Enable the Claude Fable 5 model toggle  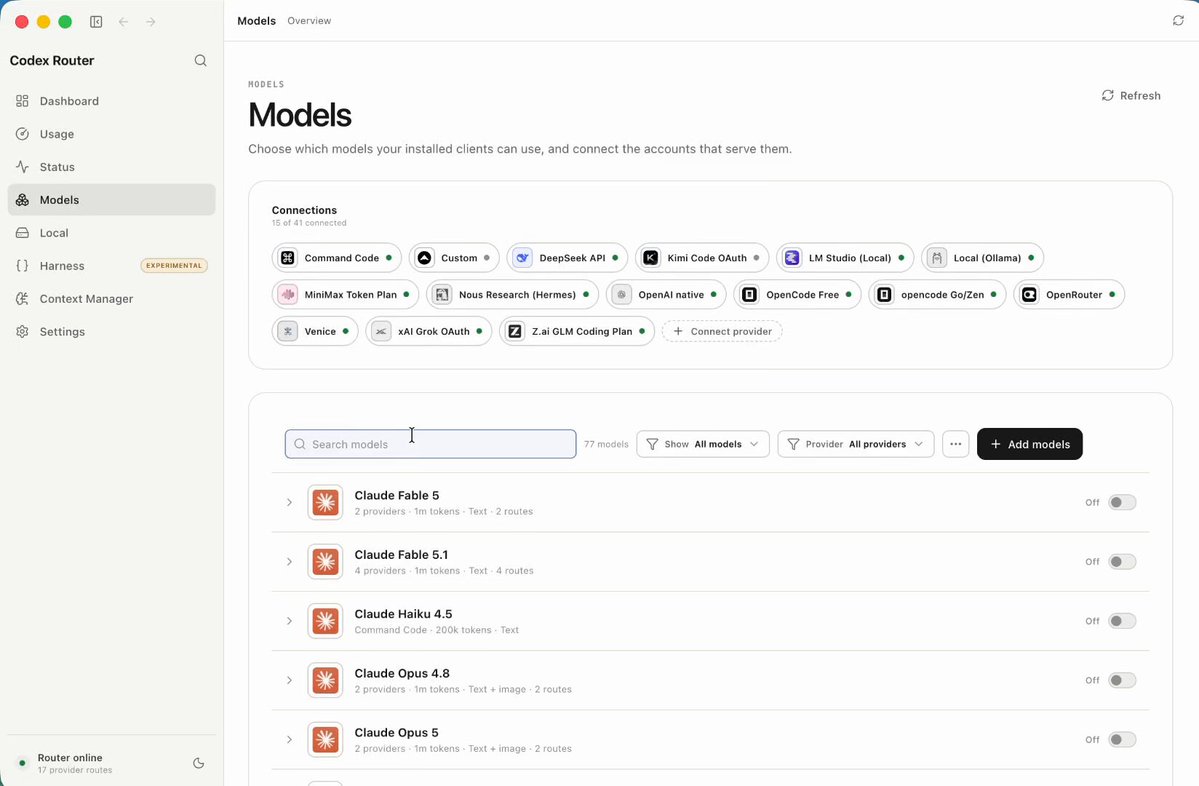[1122, 502]
